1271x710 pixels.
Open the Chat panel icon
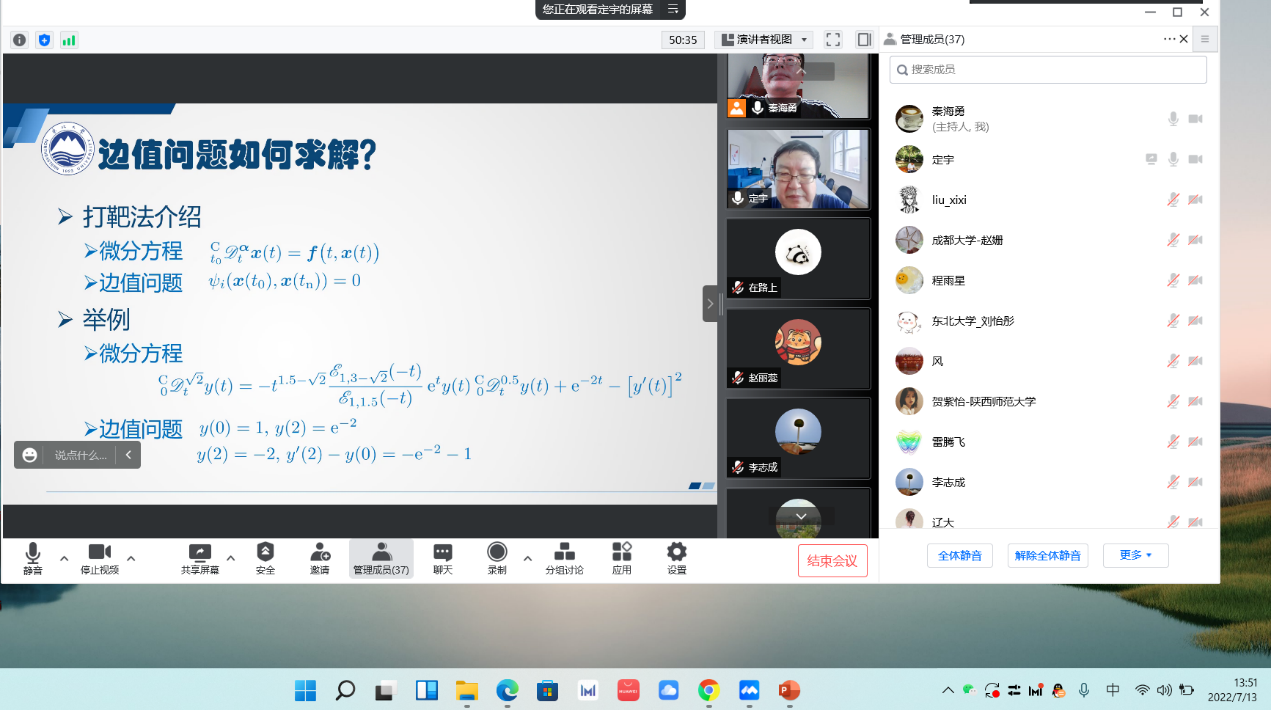tap(442, 553)
